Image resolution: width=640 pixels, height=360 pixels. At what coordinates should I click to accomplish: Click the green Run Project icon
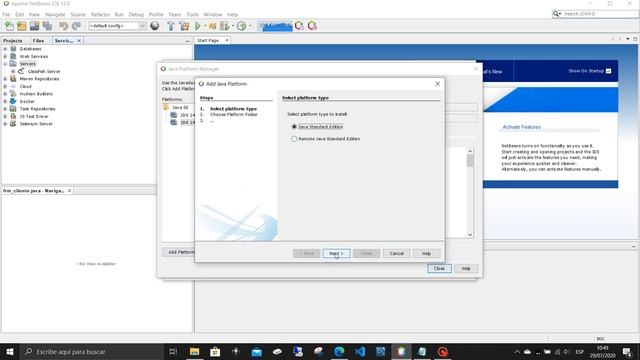(198, 26)
